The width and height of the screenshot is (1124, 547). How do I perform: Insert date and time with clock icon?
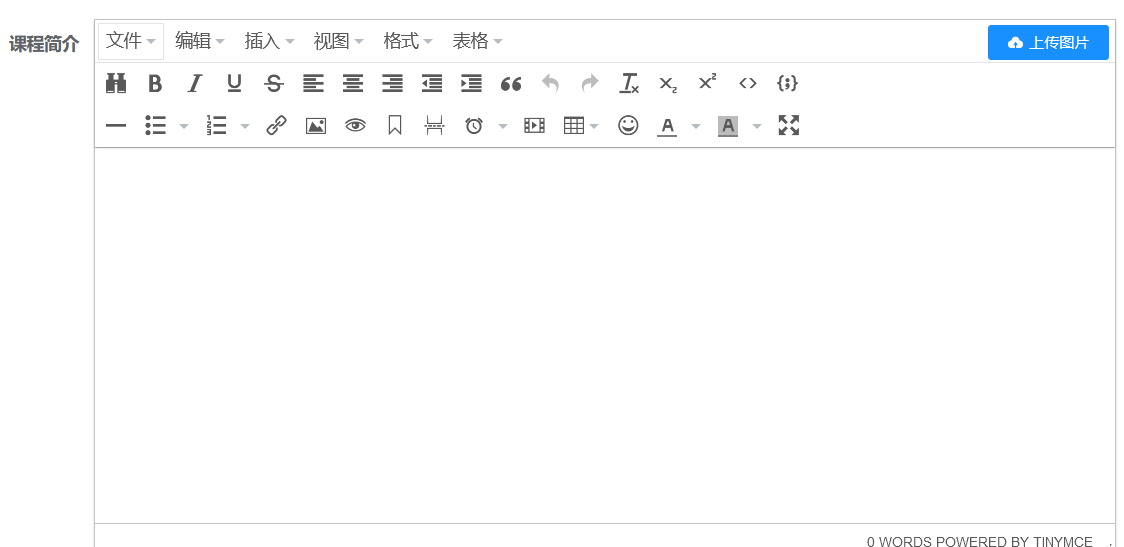pos(474,126)
